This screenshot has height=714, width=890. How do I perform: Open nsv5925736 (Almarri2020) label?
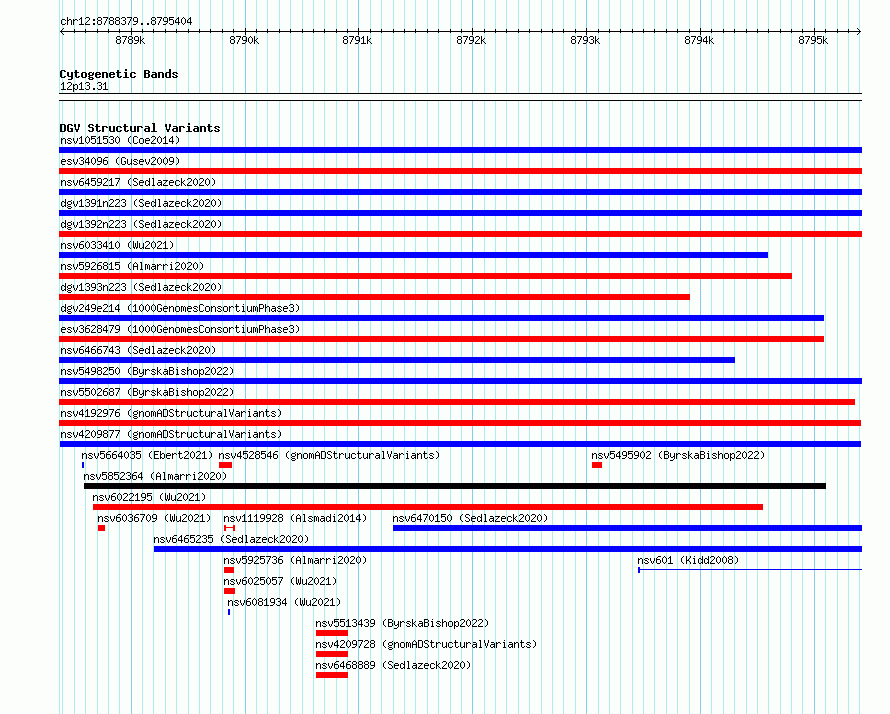tap(295, 560)
